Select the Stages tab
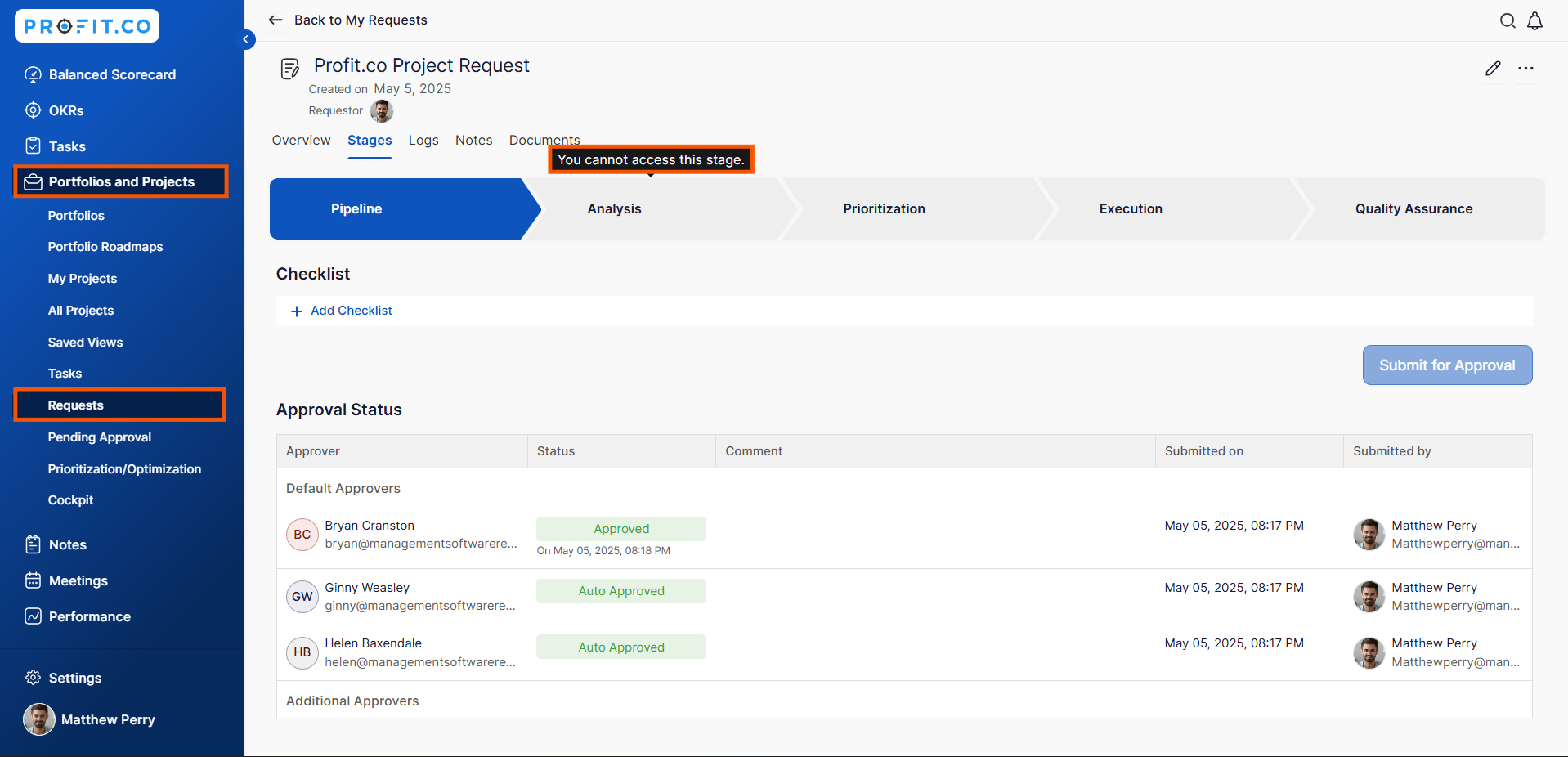The image size is (1568, 757). 370,140
